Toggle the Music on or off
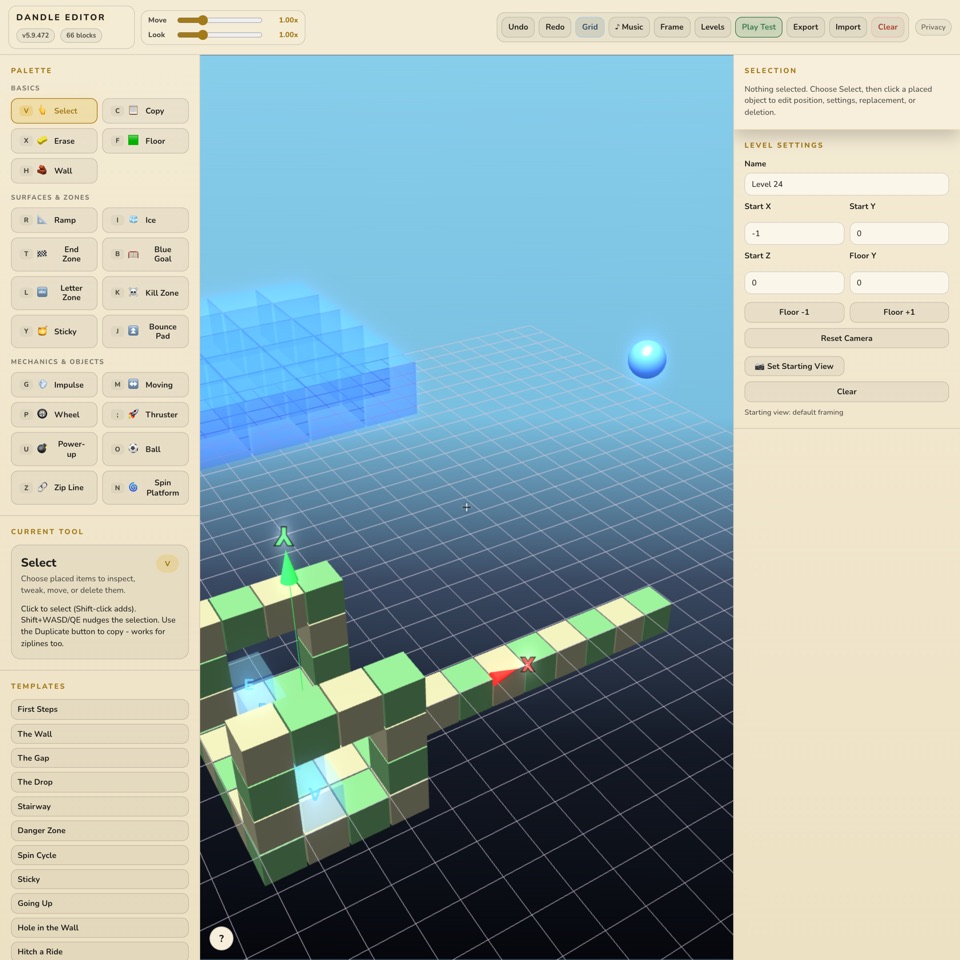 coord(629,27)
